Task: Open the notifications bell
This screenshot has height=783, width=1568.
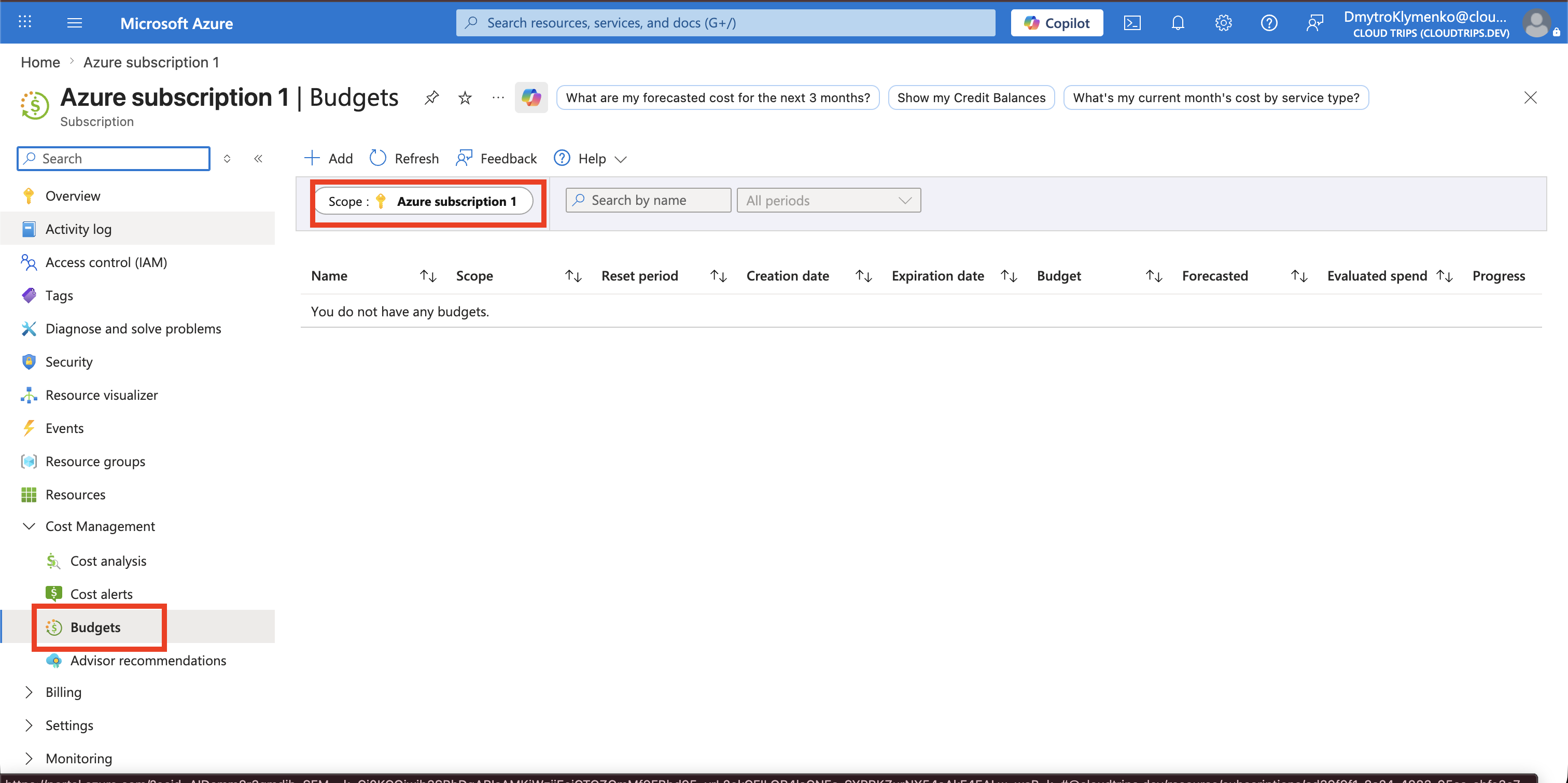Action: [x=1177, y=23]
